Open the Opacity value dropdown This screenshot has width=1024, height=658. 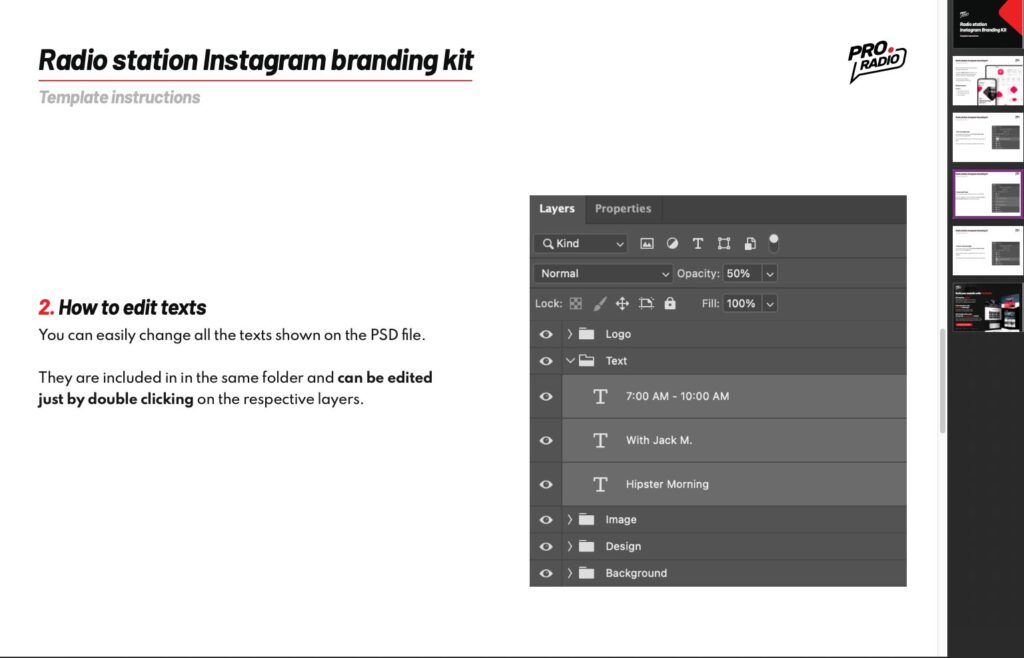tap(770, 273)
